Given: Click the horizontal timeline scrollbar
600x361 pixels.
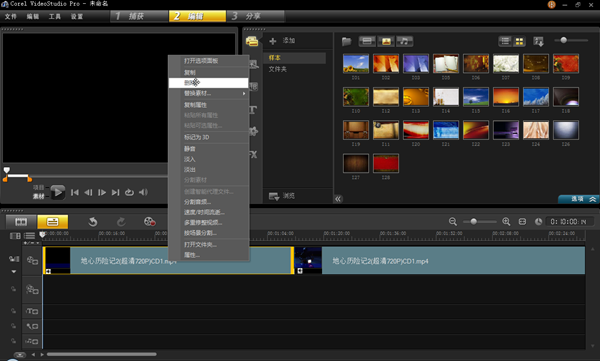Looking at the screenshot, I should pyautogui.click(x=101, y=354).
